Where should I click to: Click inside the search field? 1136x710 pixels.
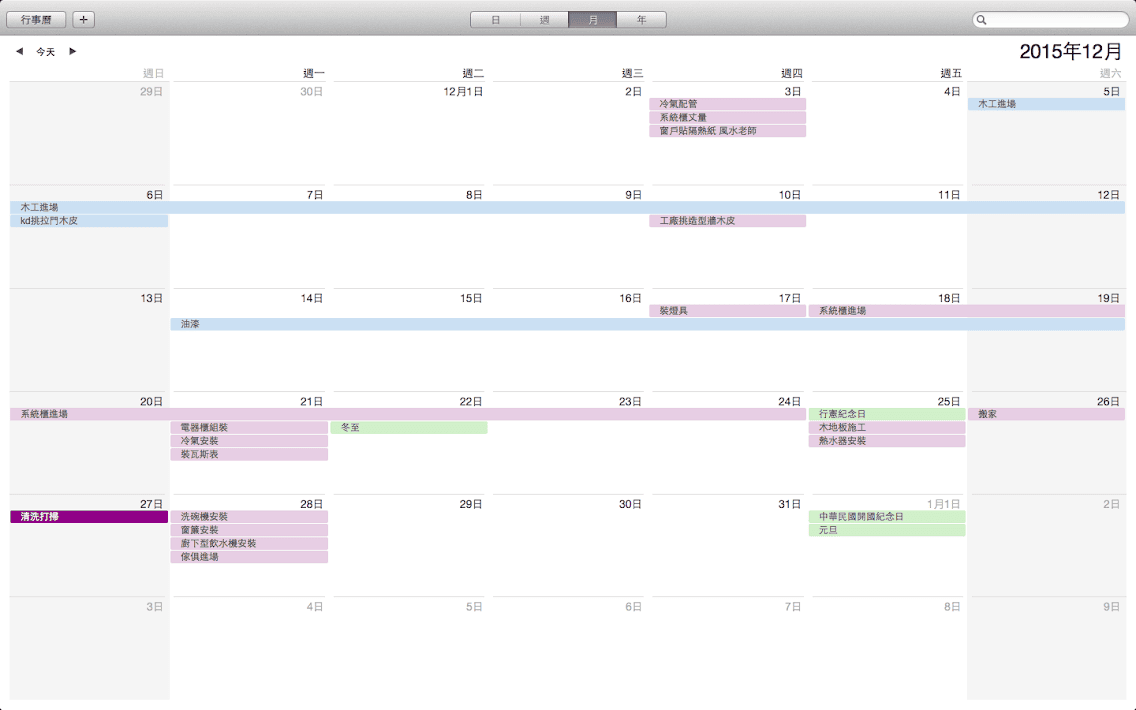1055,19
